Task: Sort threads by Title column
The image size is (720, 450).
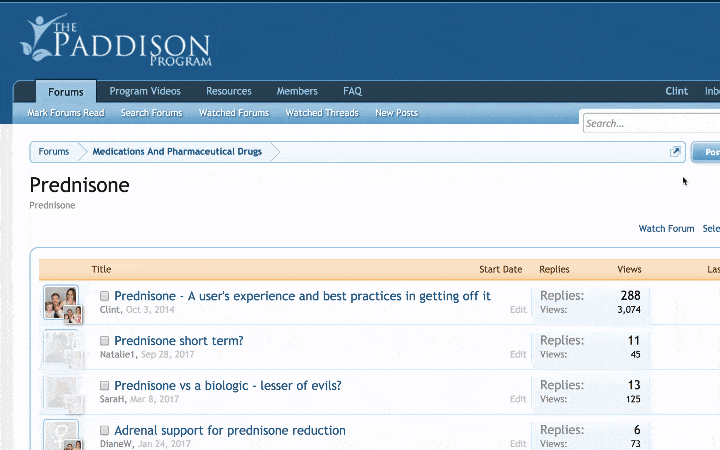Action: point(101,269)
